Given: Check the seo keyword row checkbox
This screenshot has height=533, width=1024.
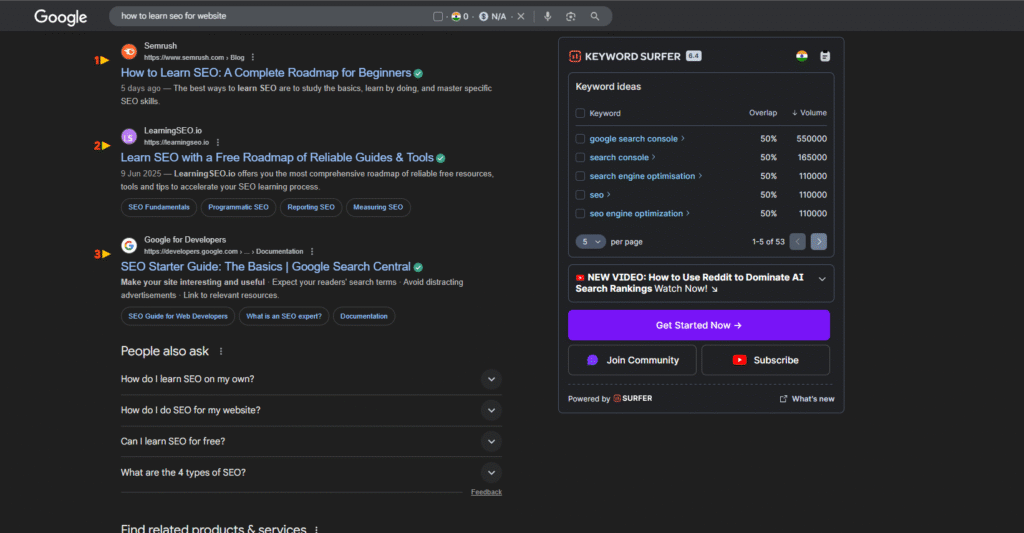Looking at the screenshot, I should (x=580, y=195).
